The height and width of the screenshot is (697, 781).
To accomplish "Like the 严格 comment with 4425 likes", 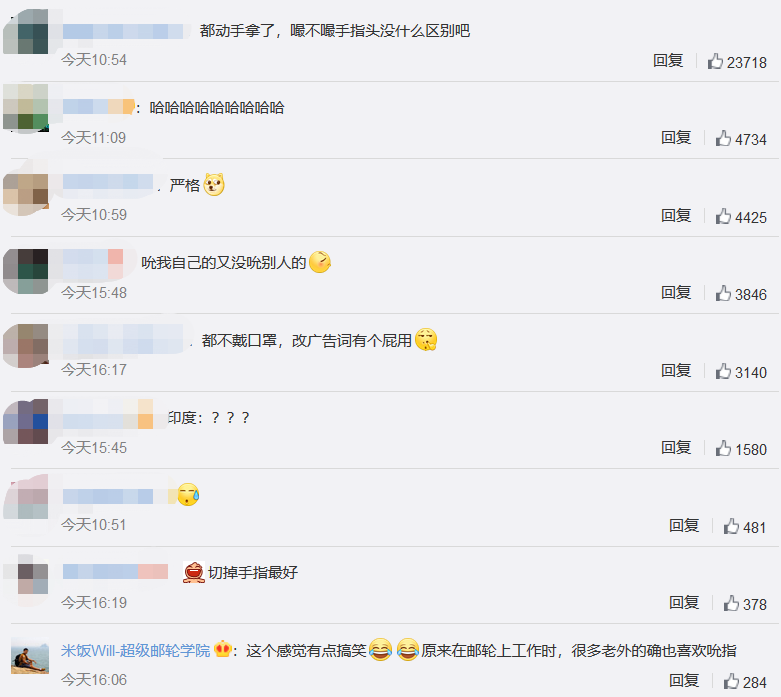I will [x=723, y=216].
